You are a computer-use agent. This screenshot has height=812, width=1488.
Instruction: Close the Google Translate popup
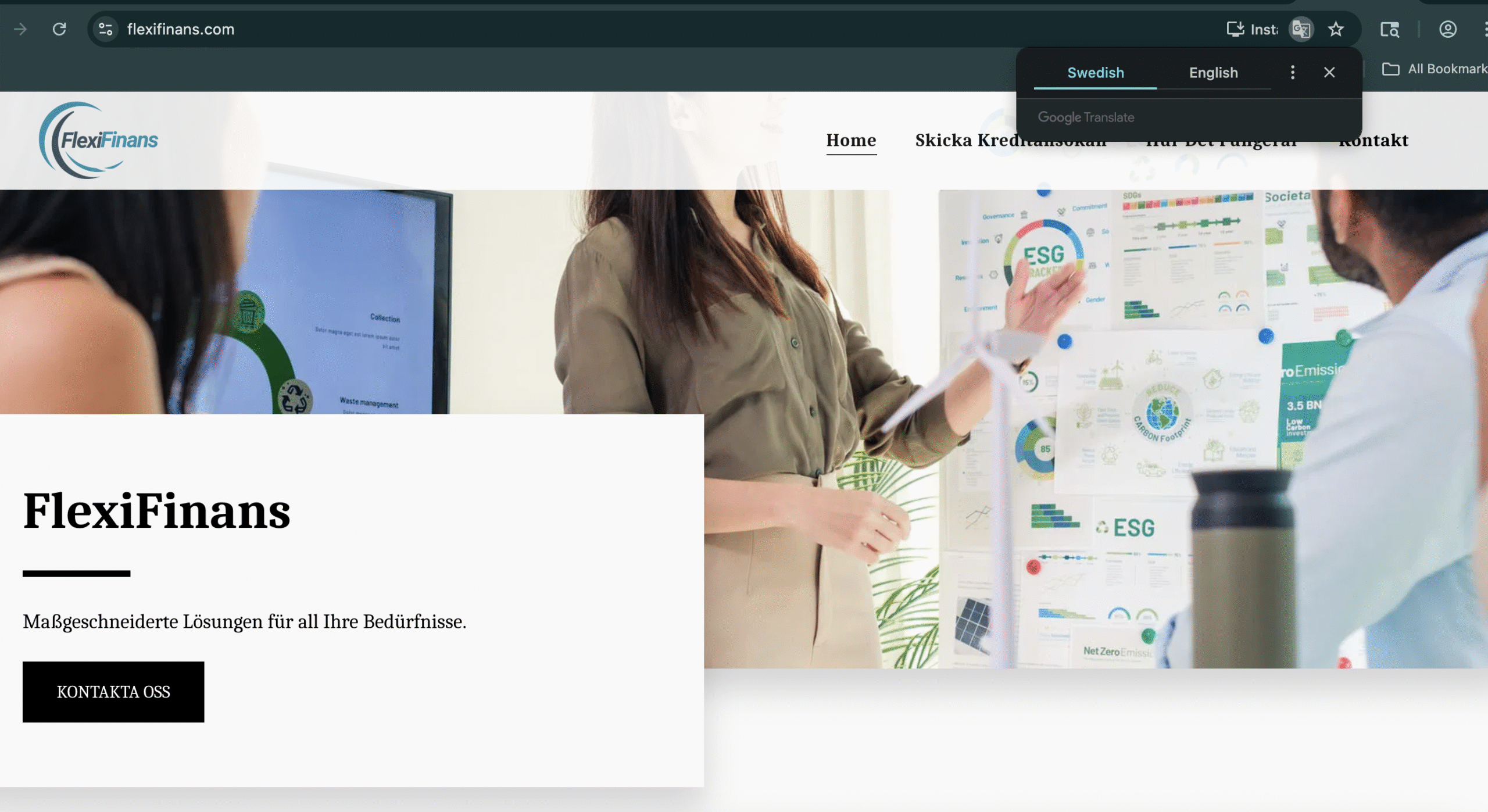click(x=1329, y=72)
